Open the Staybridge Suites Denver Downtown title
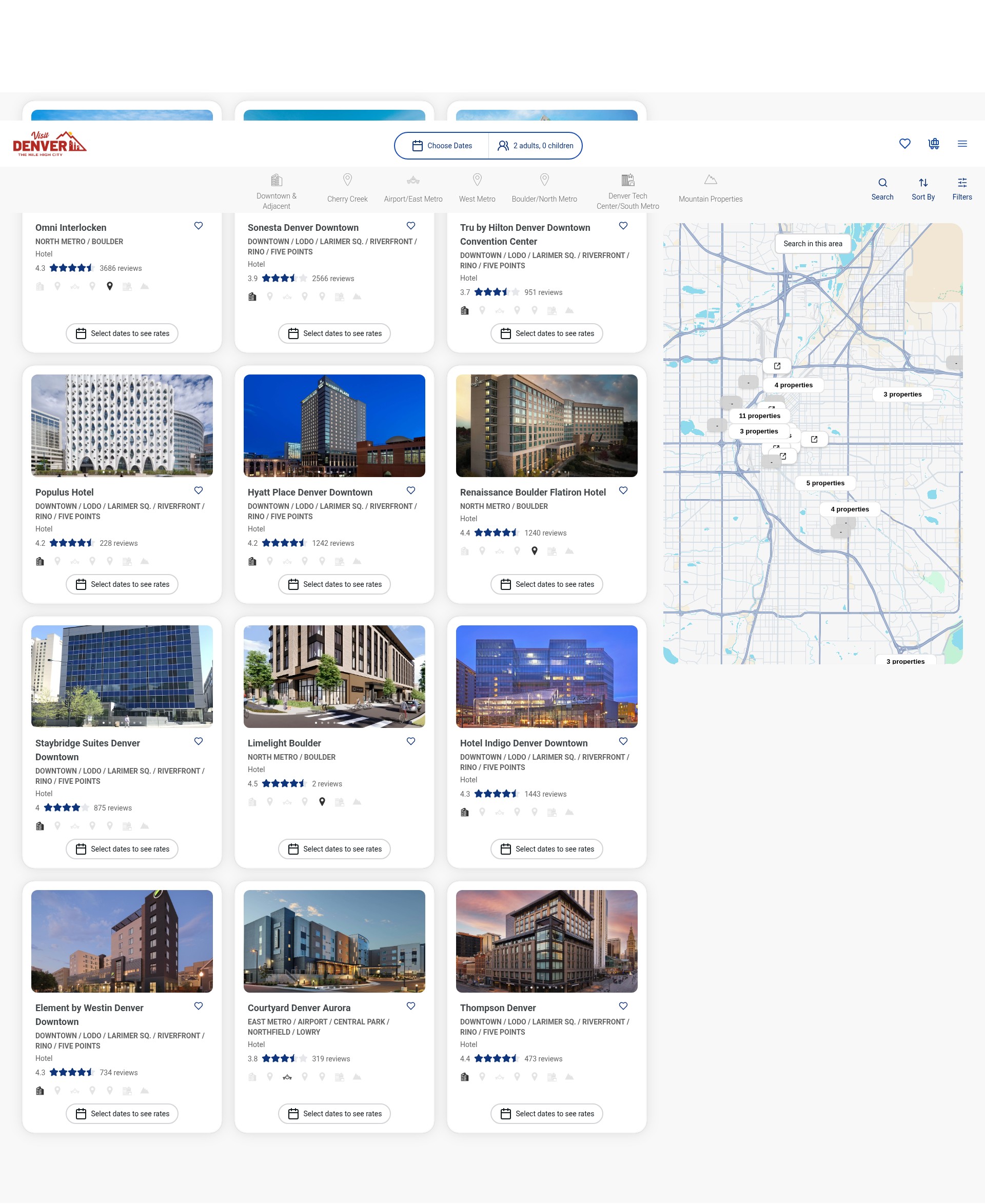The image size is (985, 1204). click(87, 750)
